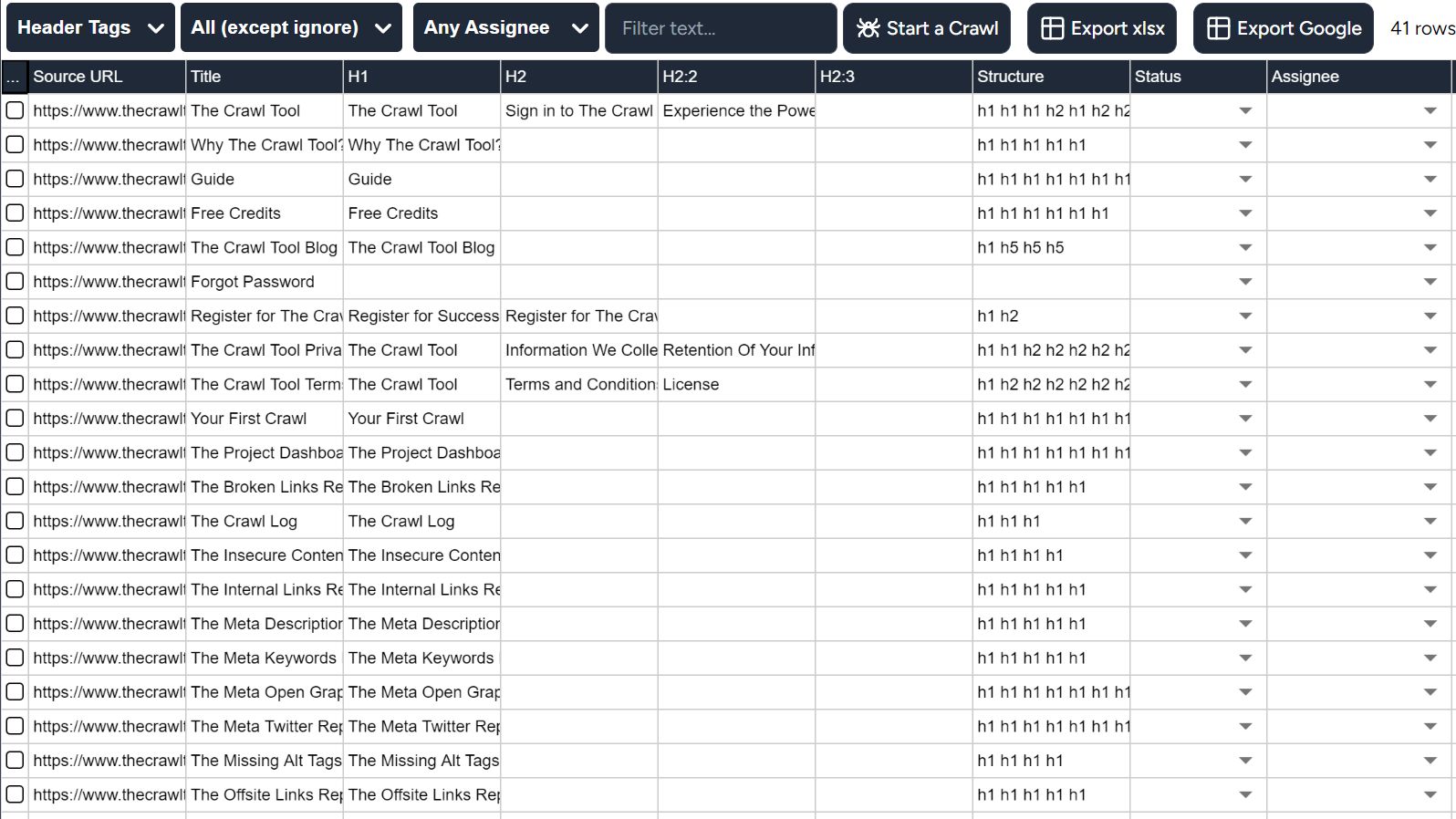
Task: Open Status dropdown for The Crawl Tool Blog row
Action: [x=1244, y=247]
